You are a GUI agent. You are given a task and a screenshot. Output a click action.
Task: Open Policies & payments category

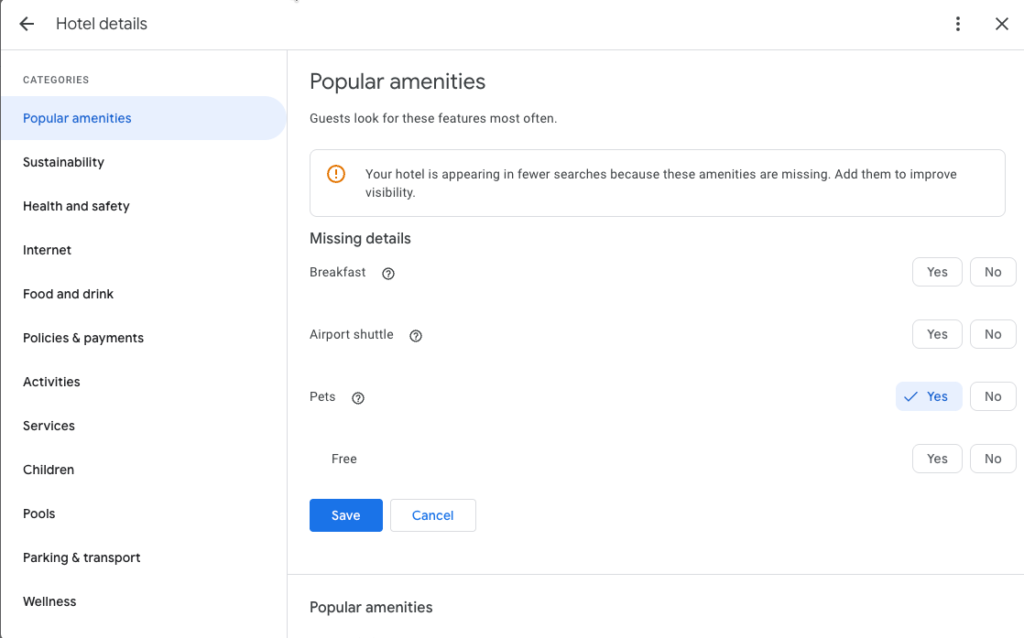click(83, 338)
